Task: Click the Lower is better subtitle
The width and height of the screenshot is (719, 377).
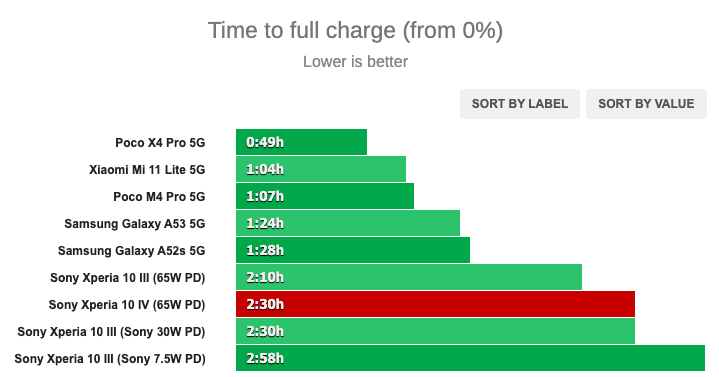Action: coord(355,61)
